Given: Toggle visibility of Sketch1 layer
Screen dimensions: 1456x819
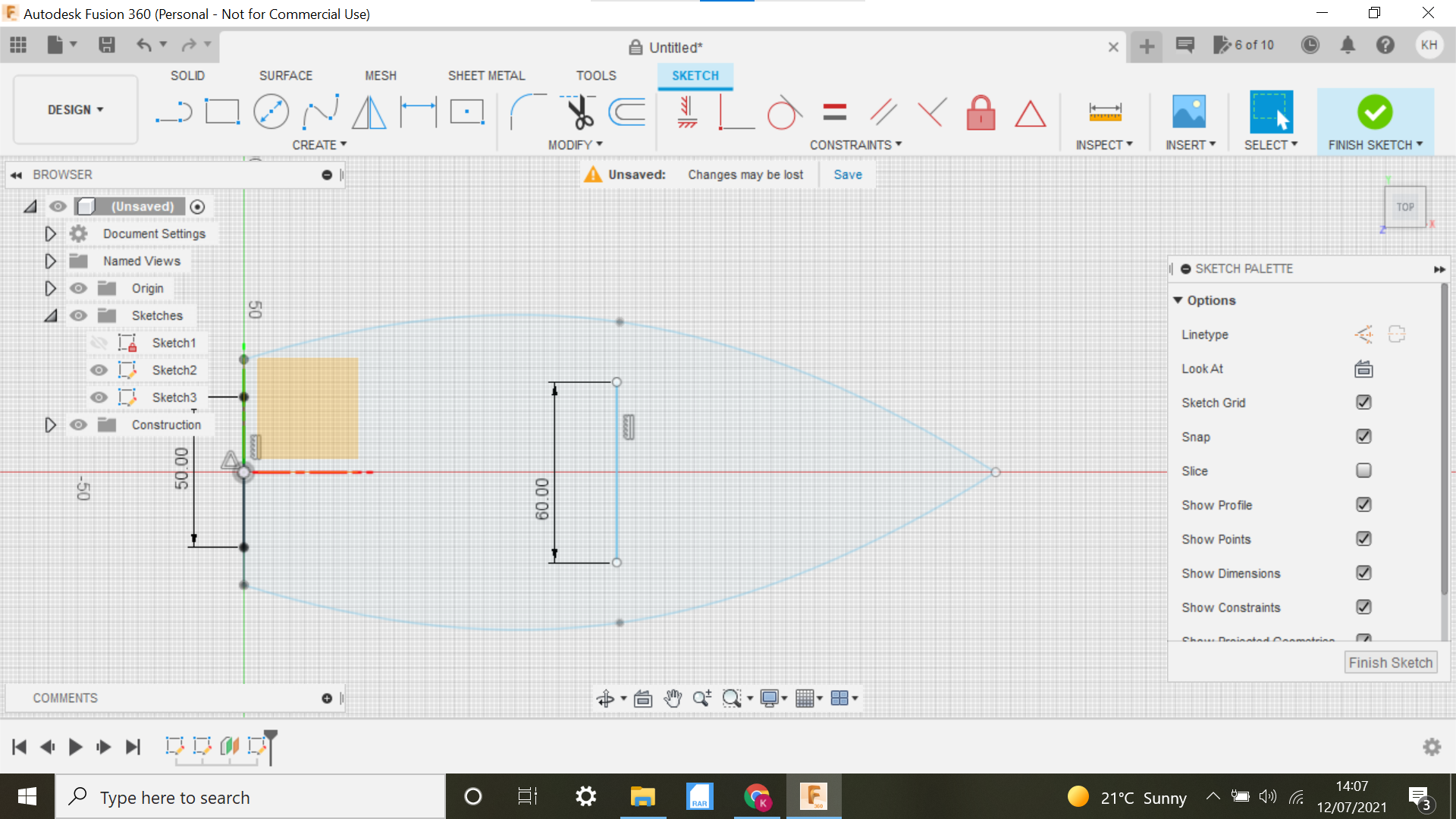Looking at the screenshot, I should tap(99, 342).
